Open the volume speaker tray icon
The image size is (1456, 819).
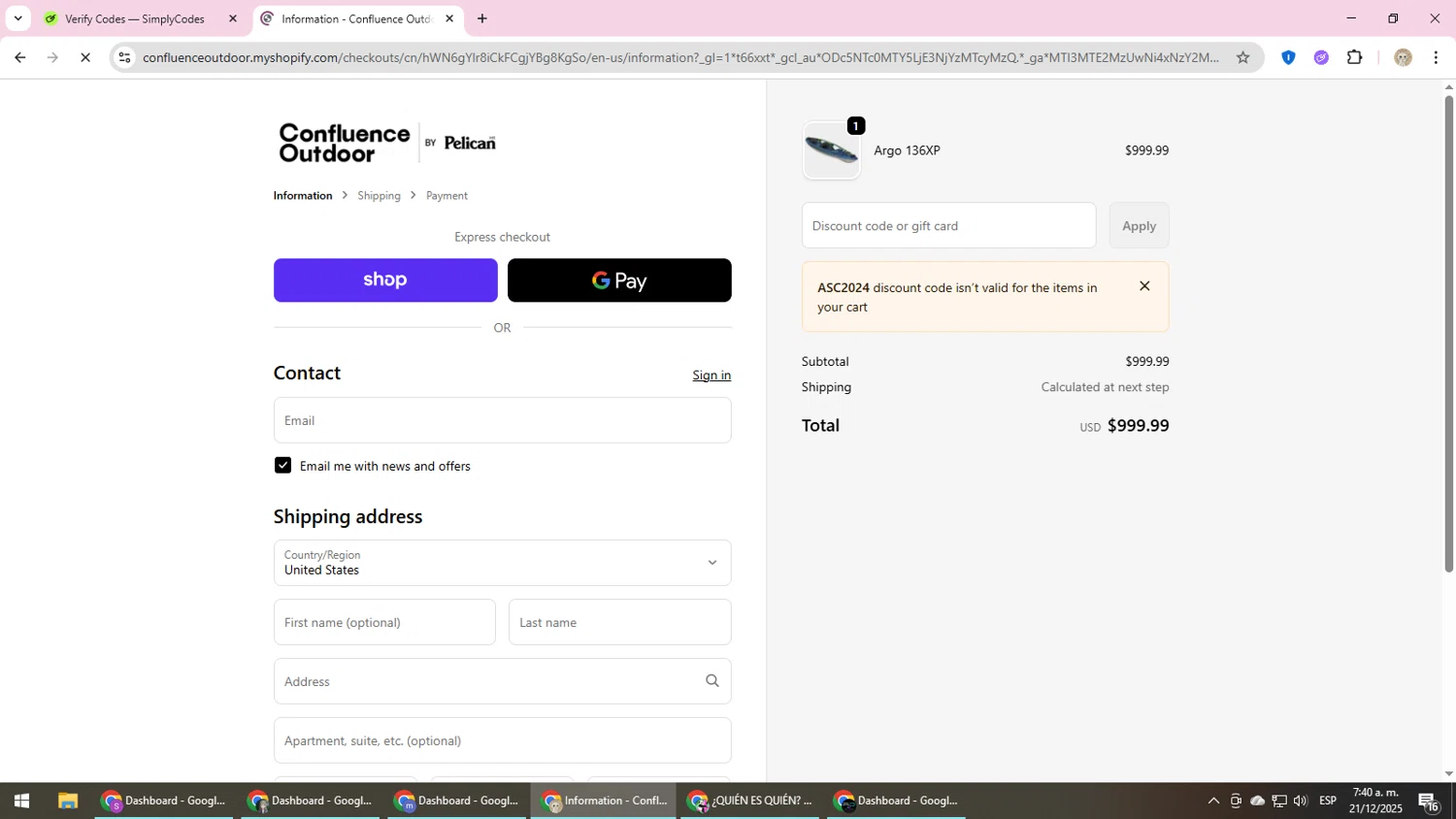pyautogui.click(x=1301, y=801)
